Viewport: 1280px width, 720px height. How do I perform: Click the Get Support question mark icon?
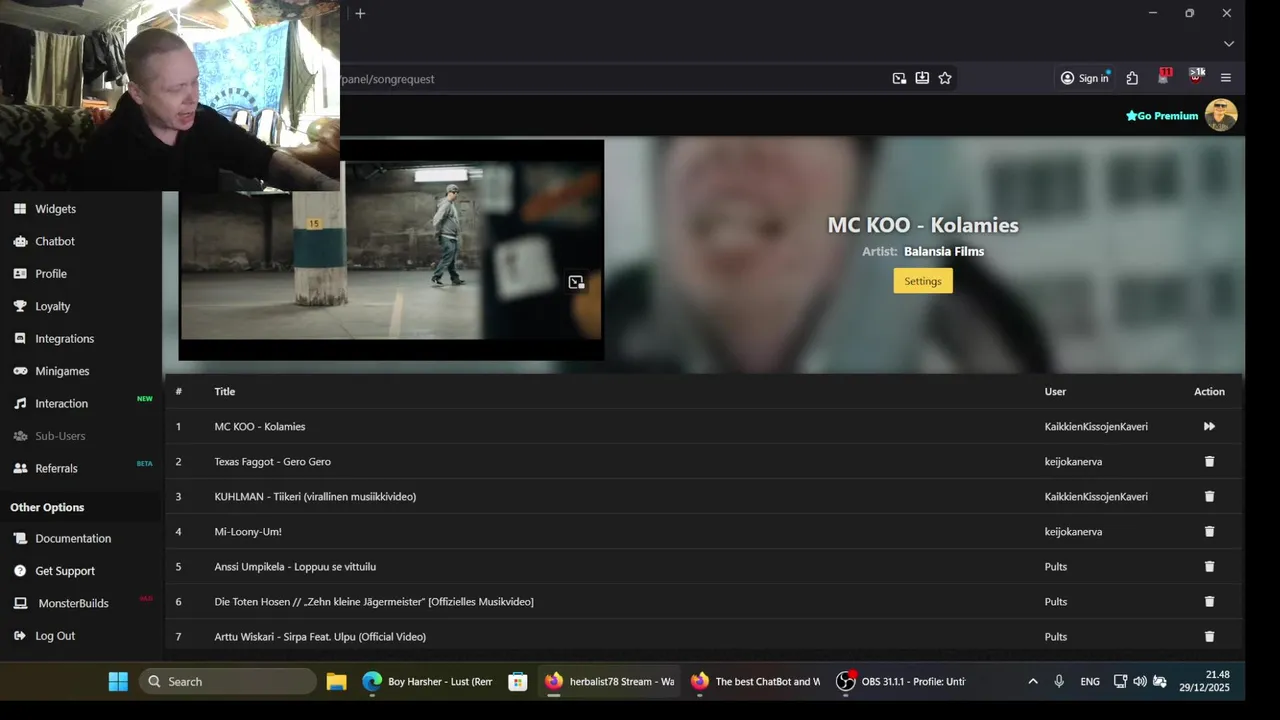(x=20, y=571)
